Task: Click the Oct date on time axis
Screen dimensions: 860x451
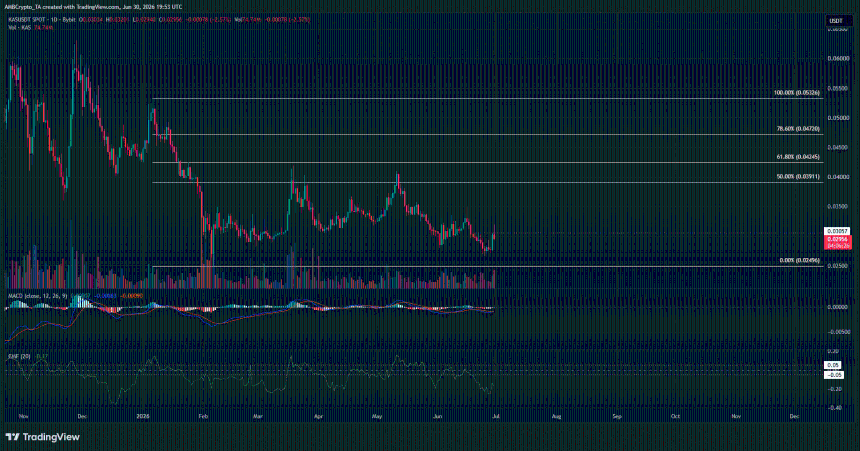Action: click(675, 416)
